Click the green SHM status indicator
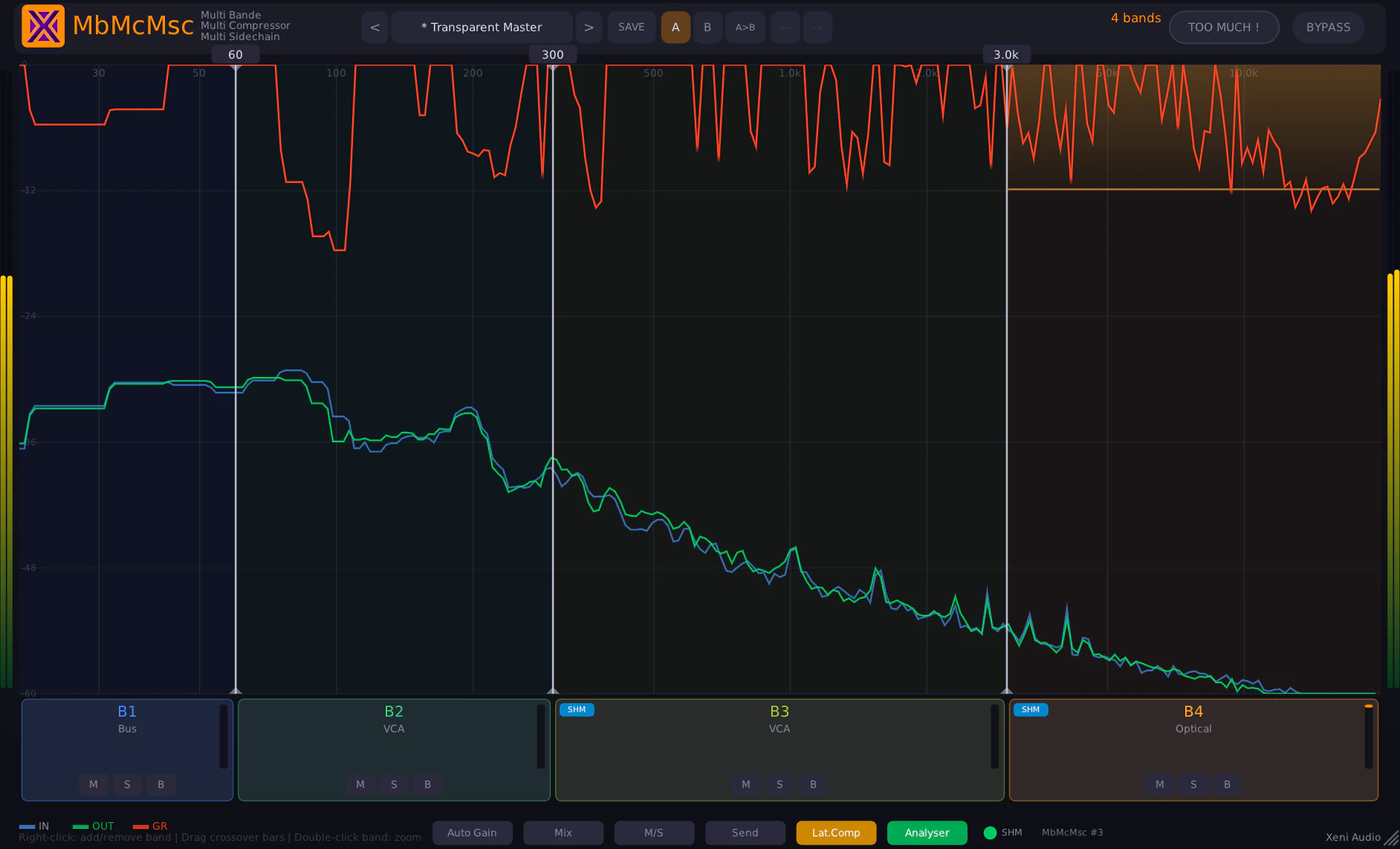1400x849 pixels. click(990, 833)
